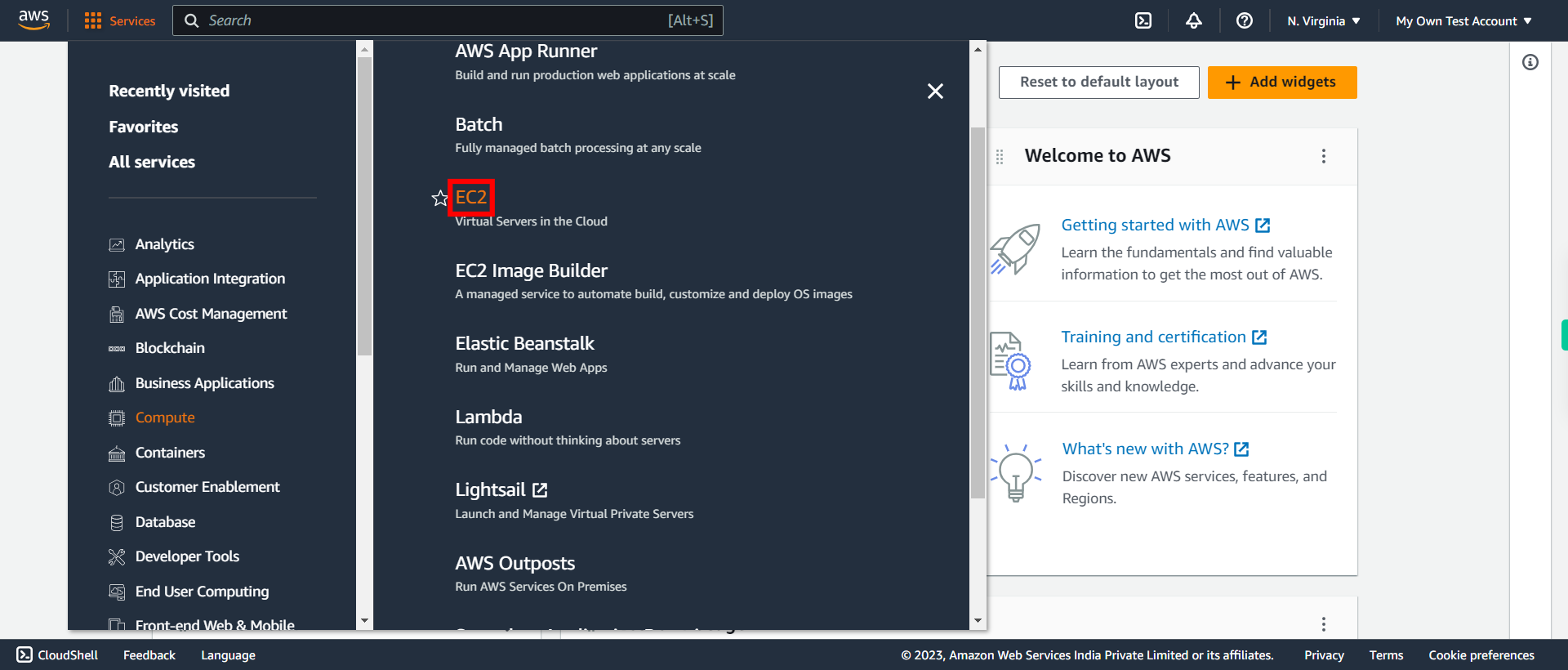This screenshot has width=1568, height=670.
Task: Click the AWS logo home icon
Action: [34, 20]
